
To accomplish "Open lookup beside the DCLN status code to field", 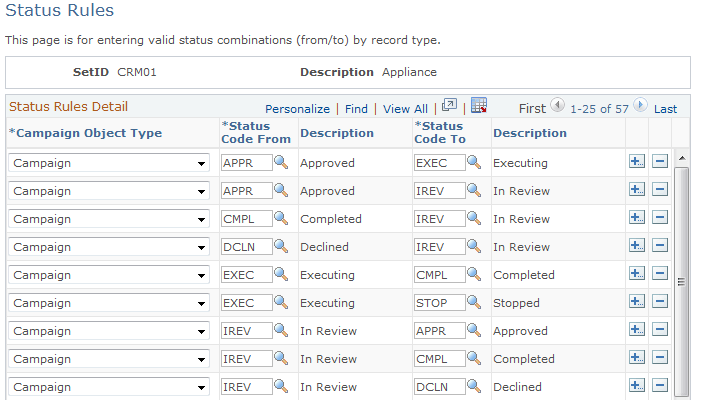I will coord(474,387).
